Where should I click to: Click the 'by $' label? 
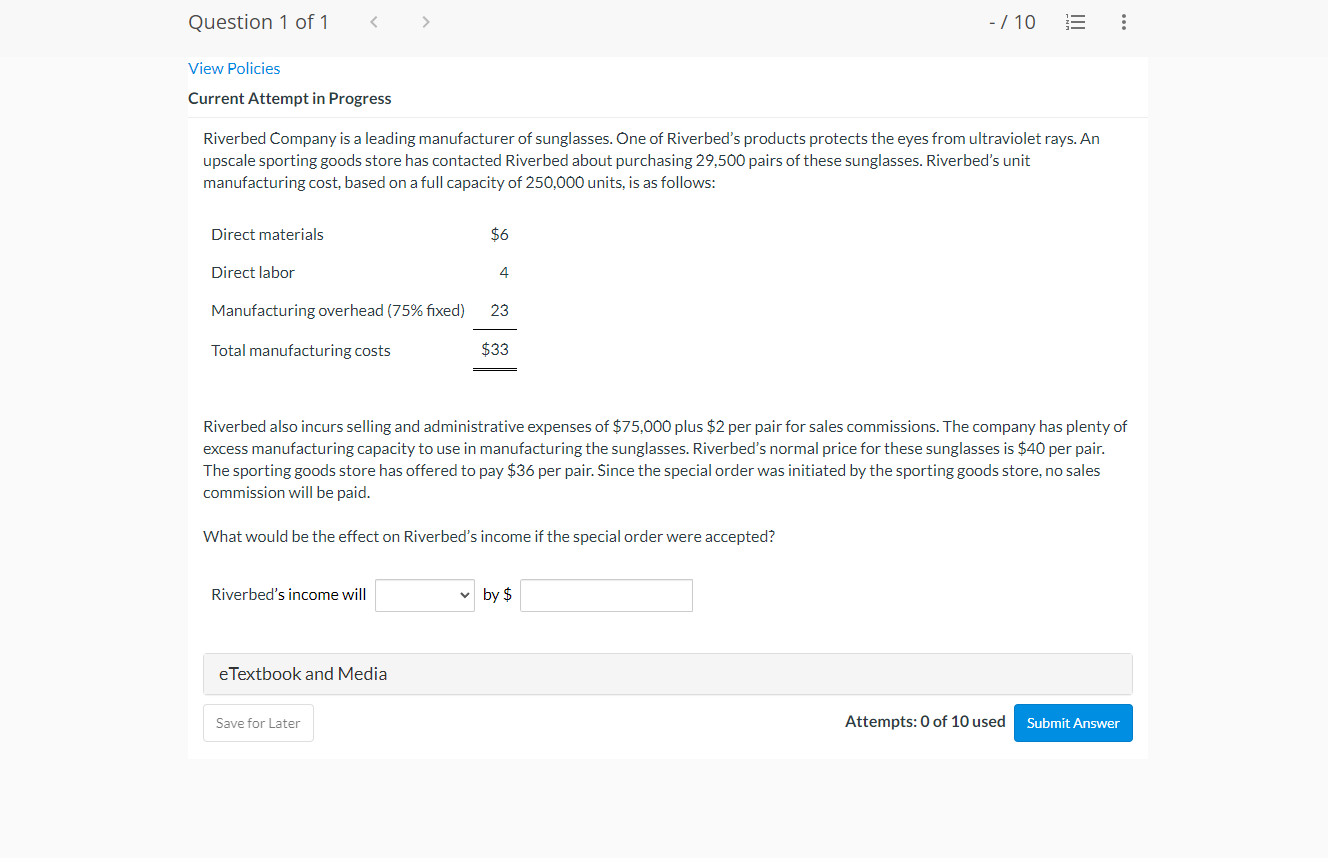[497, 594]
